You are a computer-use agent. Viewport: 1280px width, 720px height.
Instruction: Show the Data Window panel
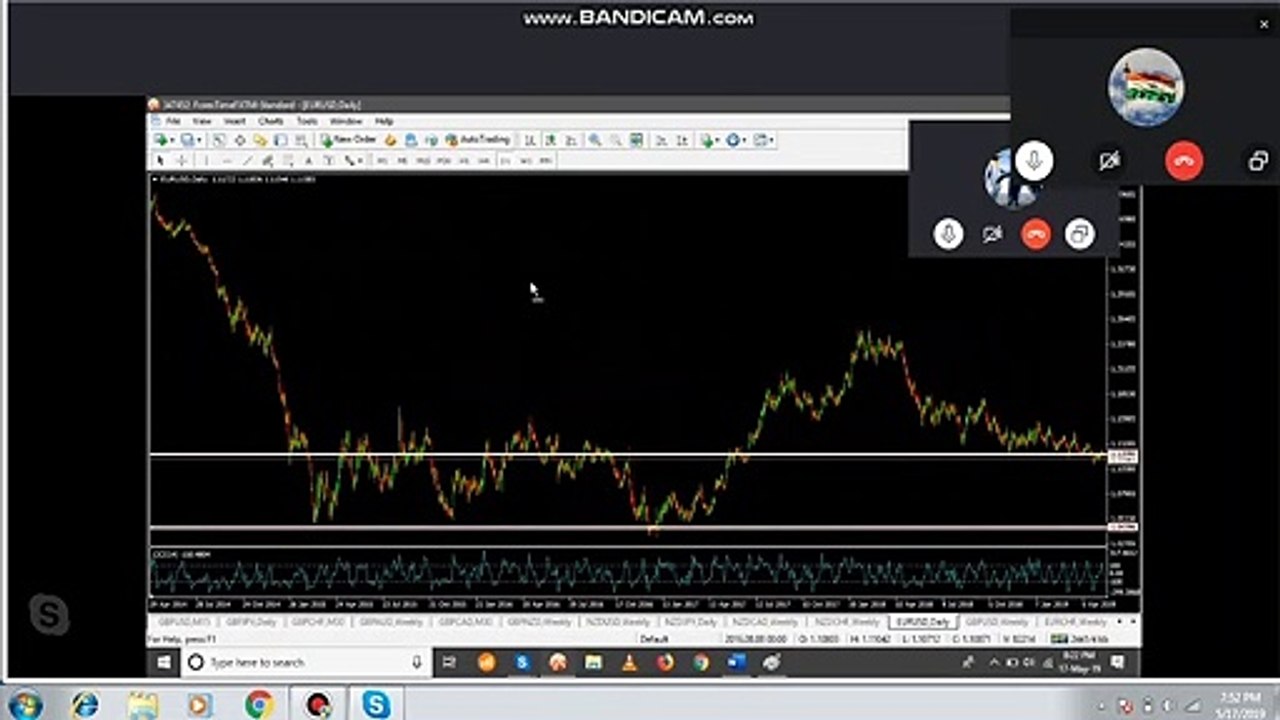coord(240,140)
